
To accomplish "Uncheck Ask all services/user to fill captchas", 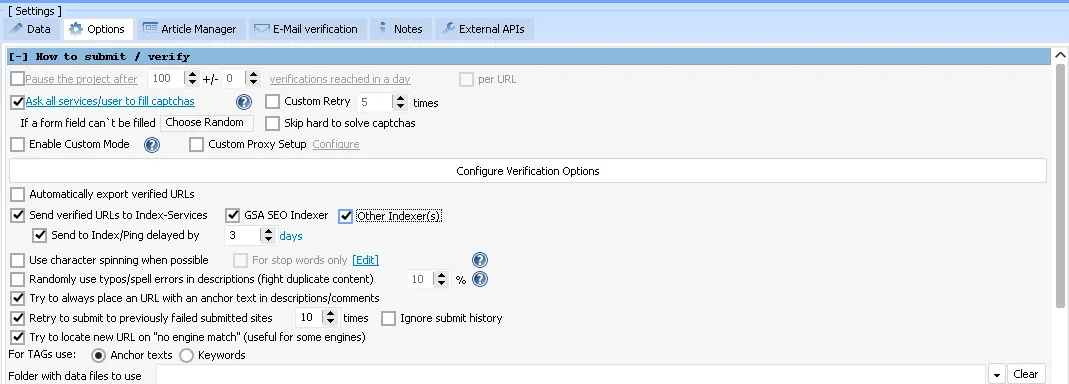I will click(x=18, y=102).
